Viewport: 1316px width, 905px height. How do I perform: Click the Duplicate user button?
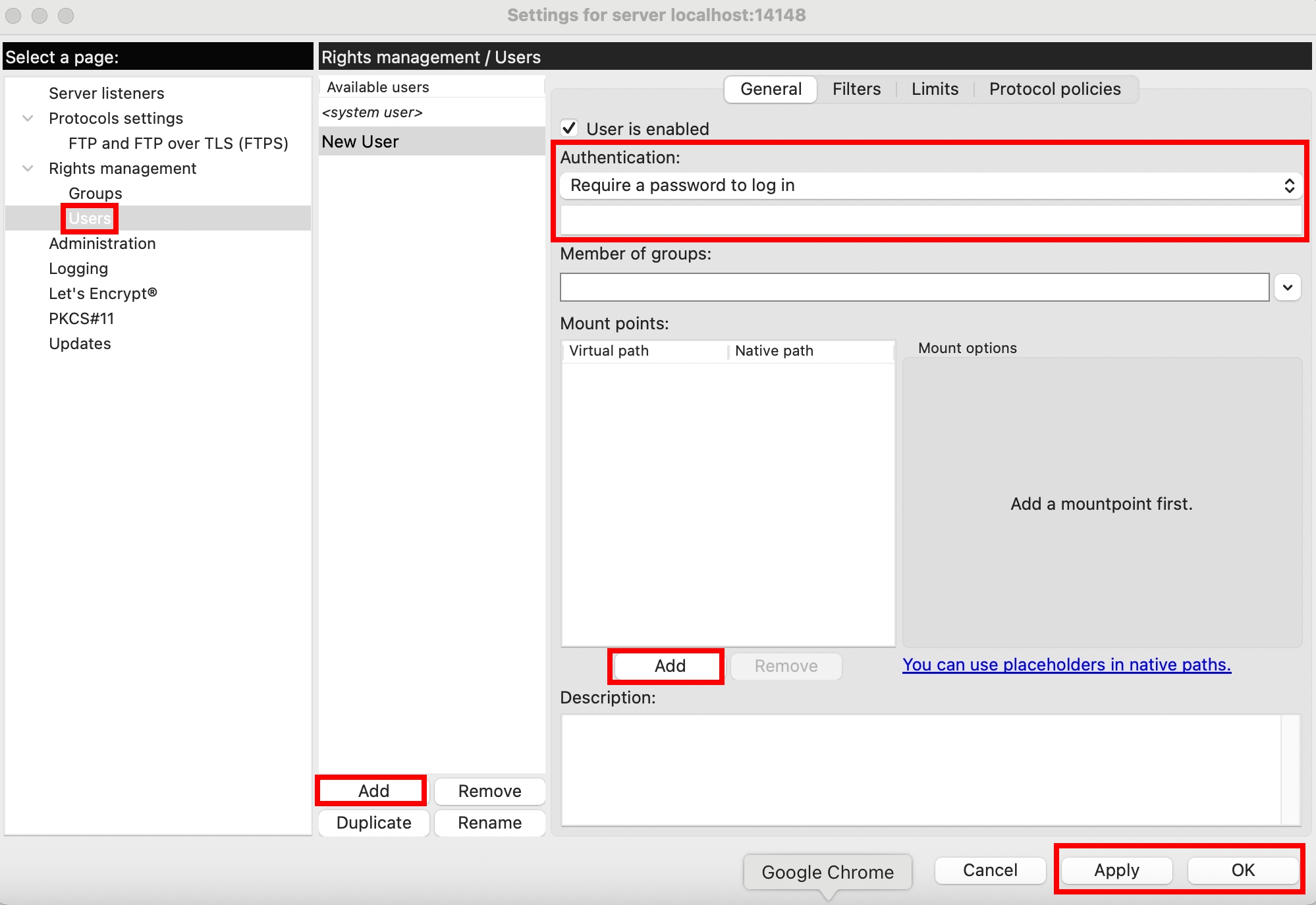[373, 823]
